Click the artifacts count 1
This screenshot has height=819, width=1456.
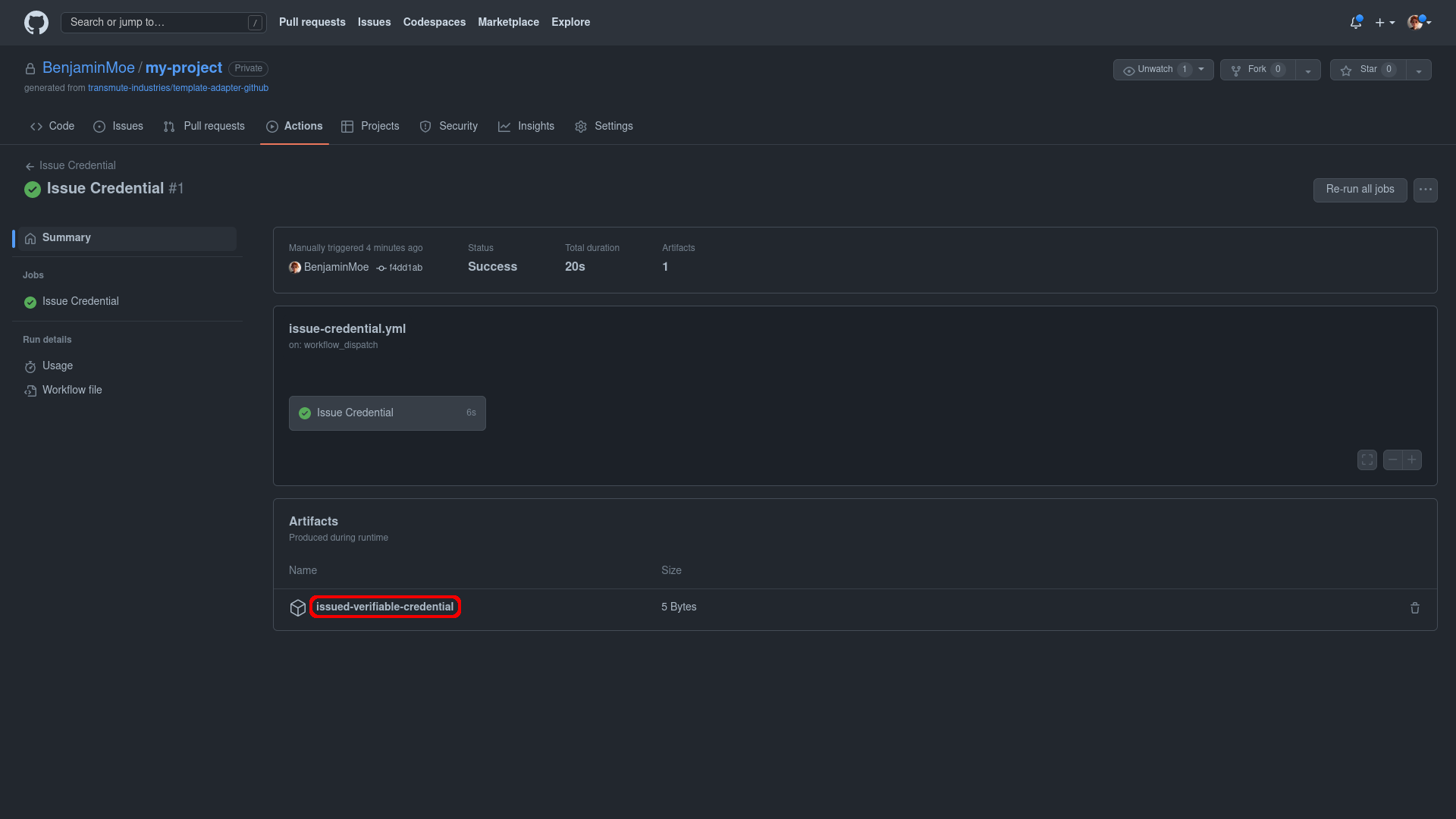click(665, 267)
